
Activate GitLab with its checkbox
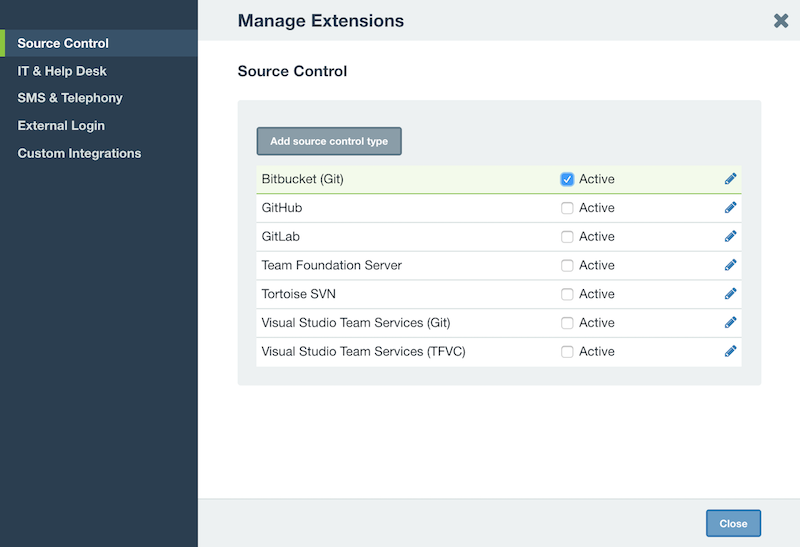tap(567, 237)
